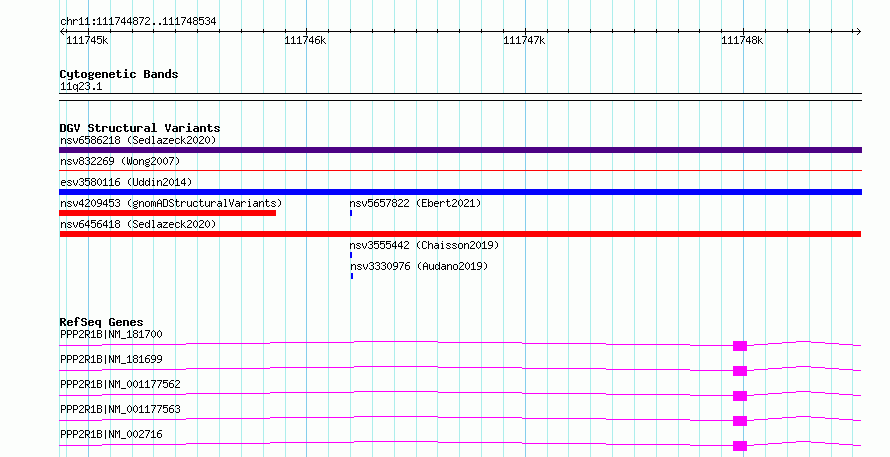
Task: Click the PPP2R1B|NM_181700 transcript label
Action: [x=111, y=334]
